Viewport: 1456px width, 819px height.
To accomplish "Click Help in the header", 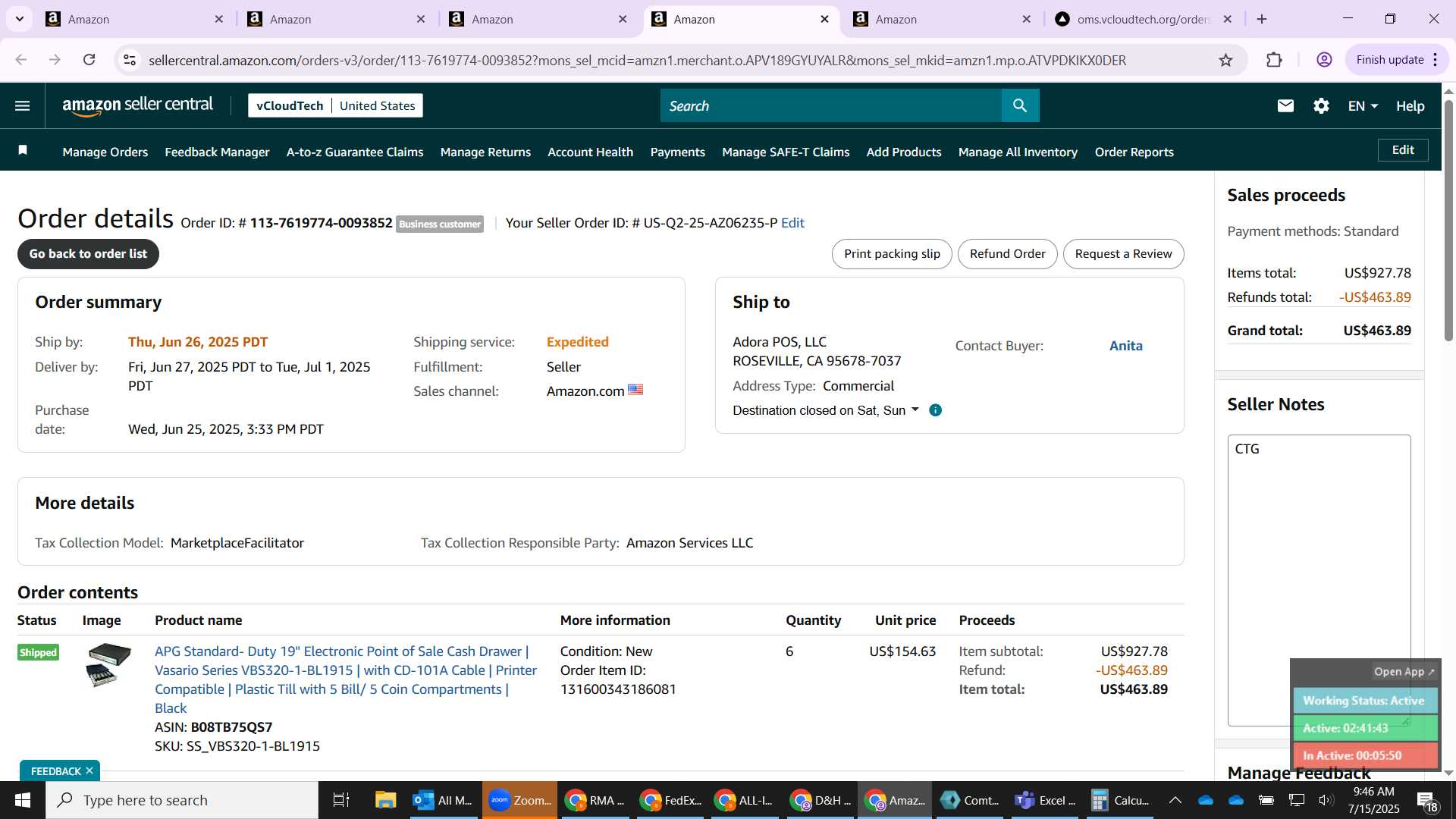I will (x=1410, y=106).
